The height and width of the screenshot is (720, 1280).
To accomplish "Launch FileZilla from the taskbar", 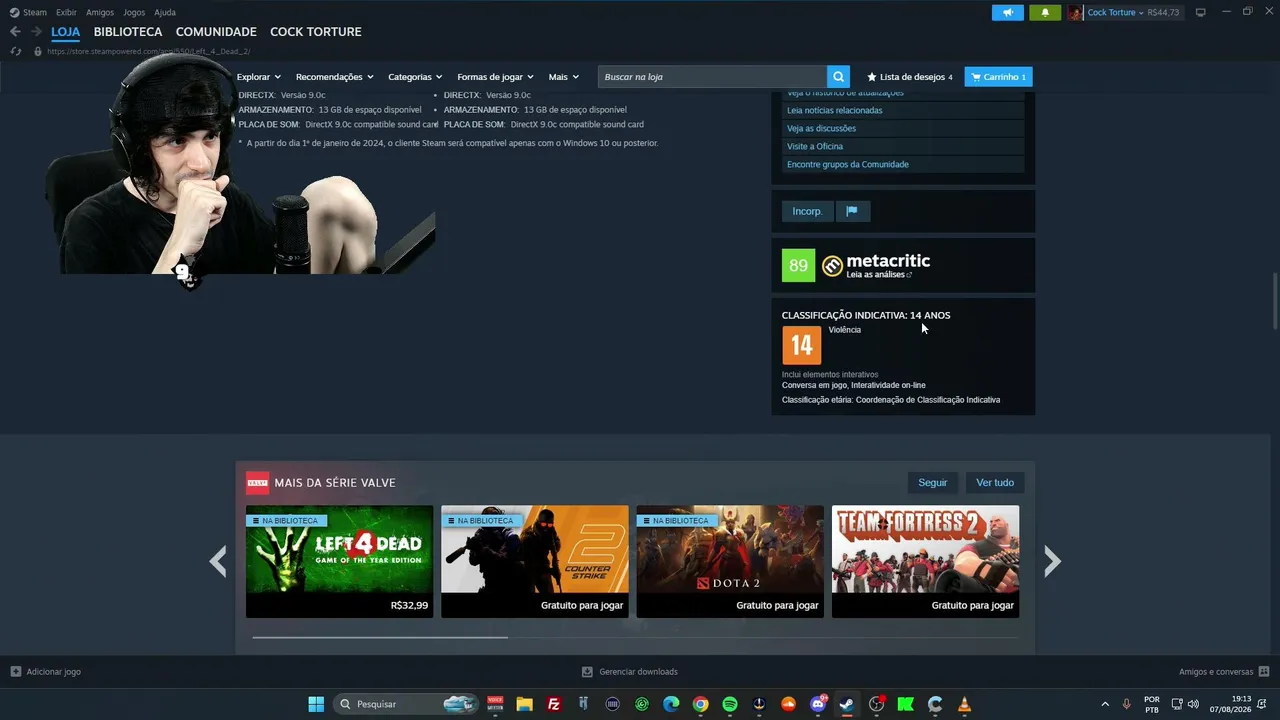I will (x=554, y=704).
